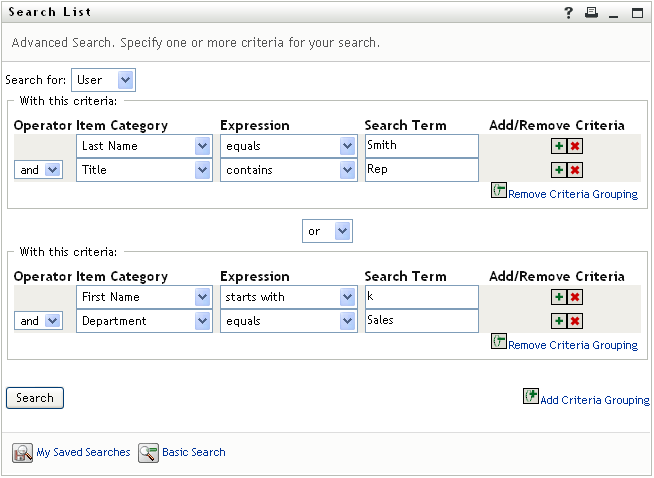654x478 pixels.
Task: Open the 'and' operator dropdown beside Title
Action: click(38, 170)
